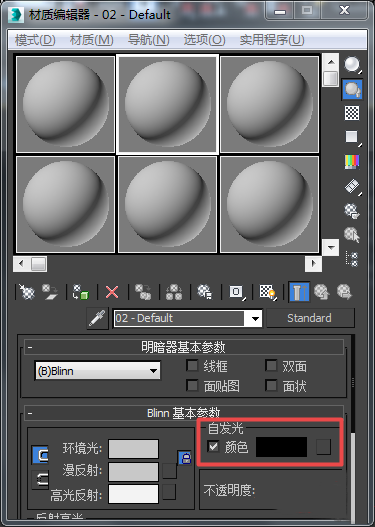Viewport: 375px width, 527px height.
Task: Click Go Forward to Sibling icon
Action: click(344, 292)
